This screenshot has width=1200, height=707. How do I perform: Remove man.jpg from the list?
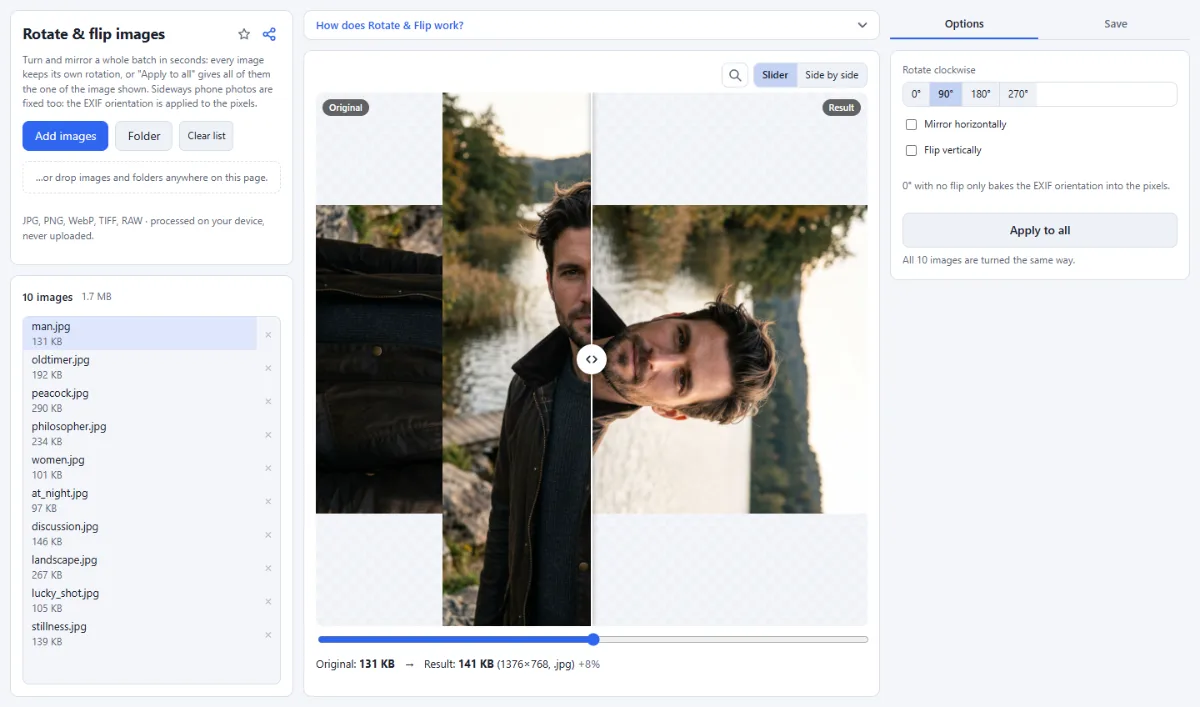[x=268, y=334]
